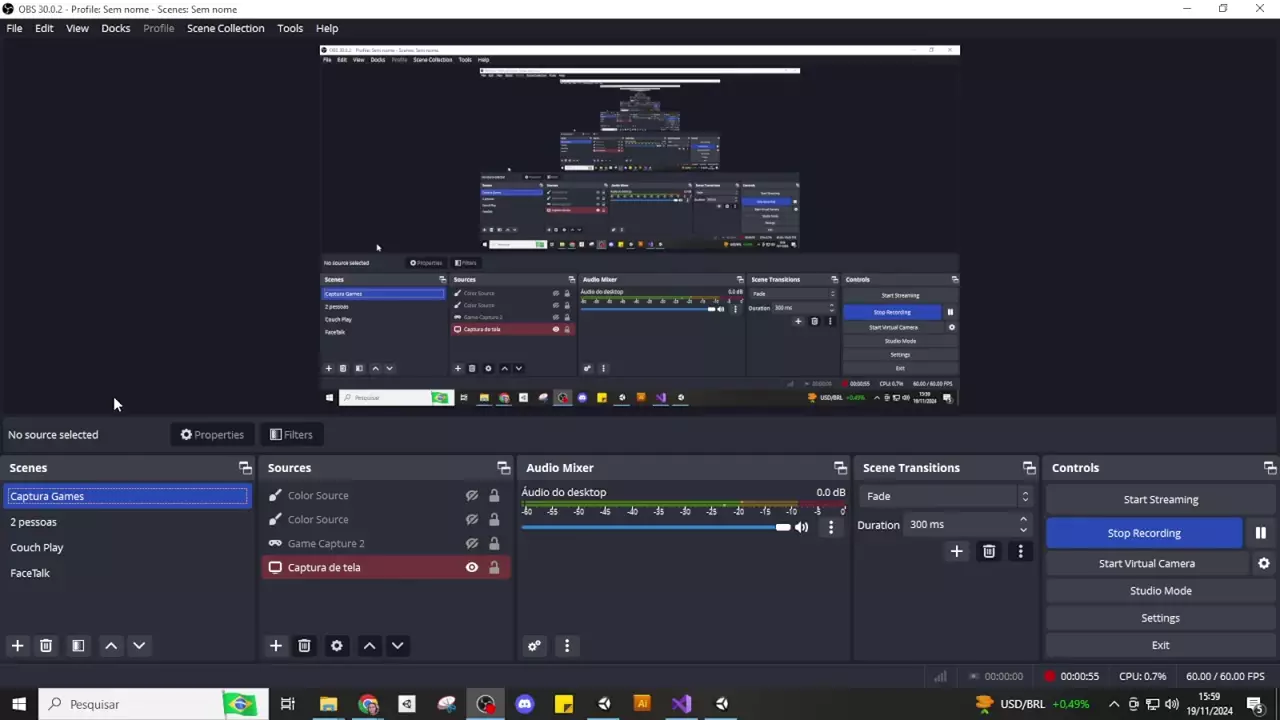Image resolution: width=1280 pixels, height=720 pixels.
Task: Enable Studio Mode
Action: [x=1160, y=591]
